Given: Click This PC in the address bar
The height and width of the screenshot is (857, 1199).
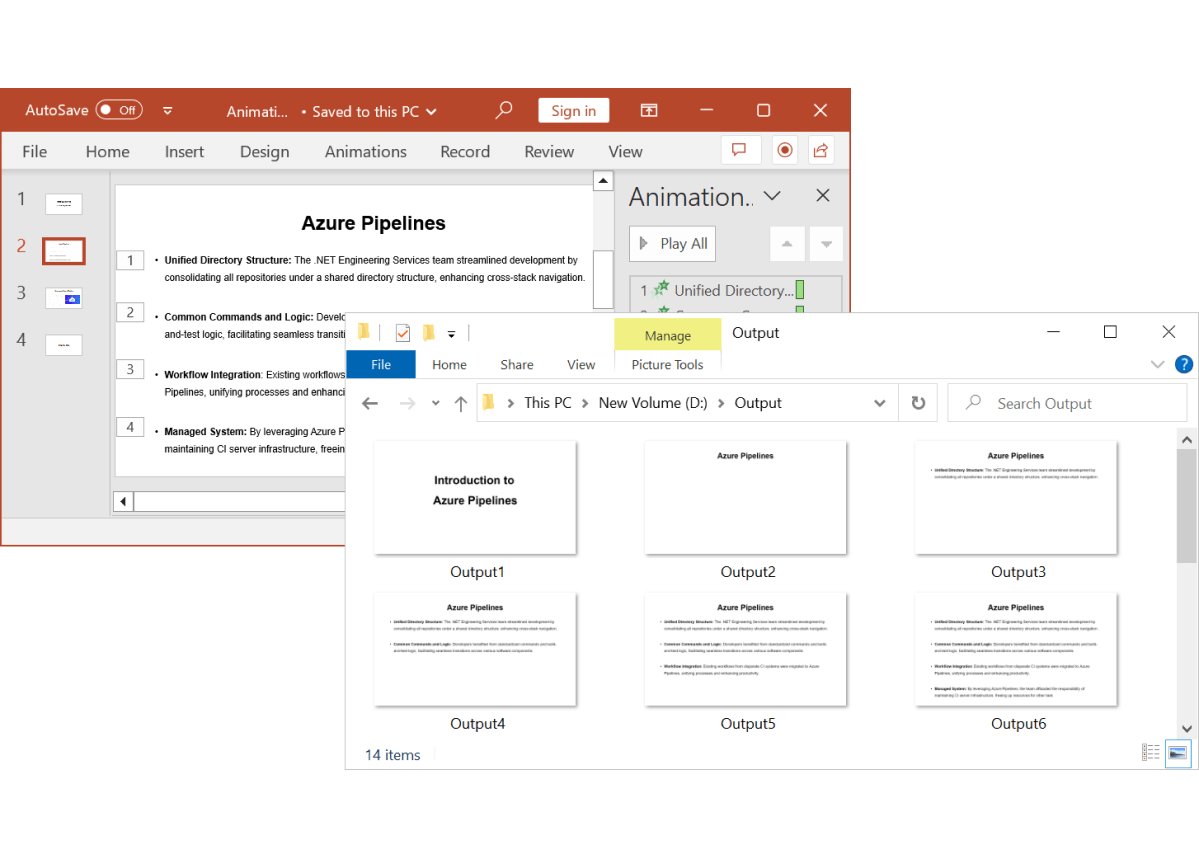Looking at the screenshot, I should tap(548, 403).
